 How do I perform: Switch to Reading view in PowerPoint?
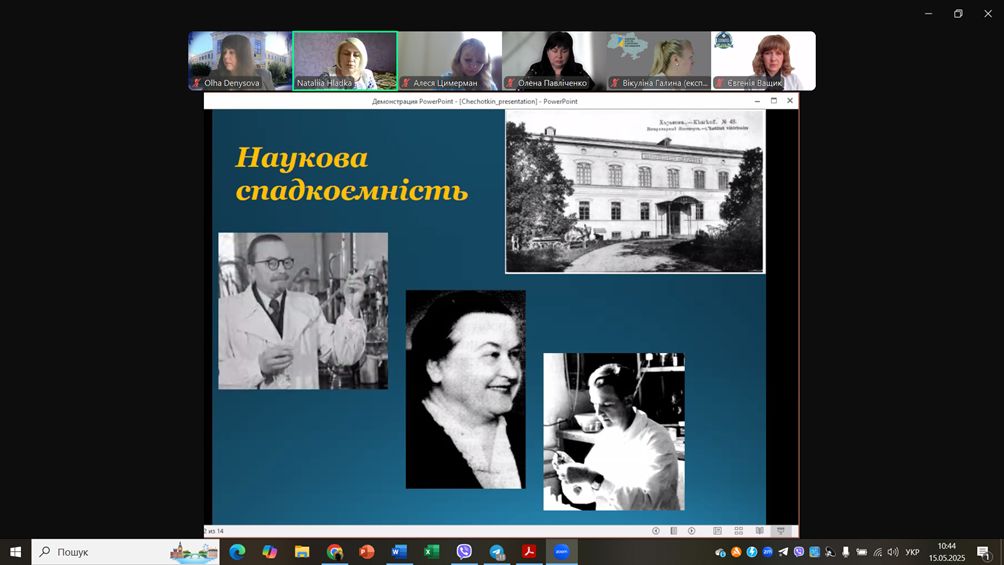point(760,531)
